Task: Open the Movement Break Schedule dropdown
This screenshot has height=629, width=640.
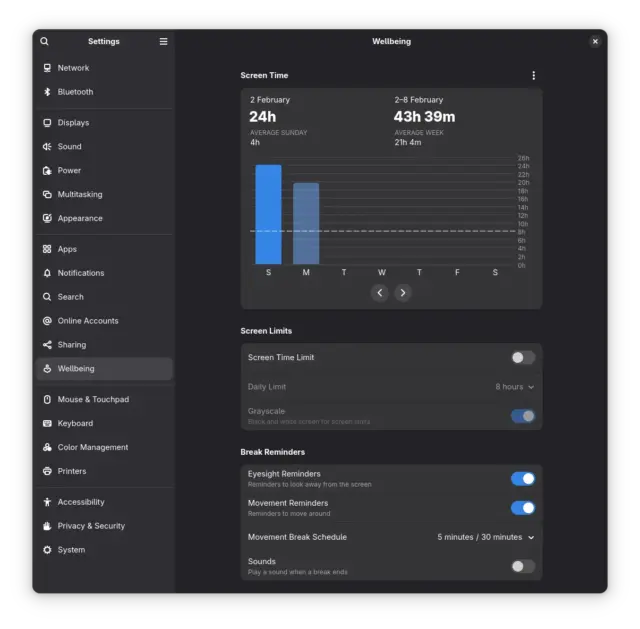Action: pos(486,537)
